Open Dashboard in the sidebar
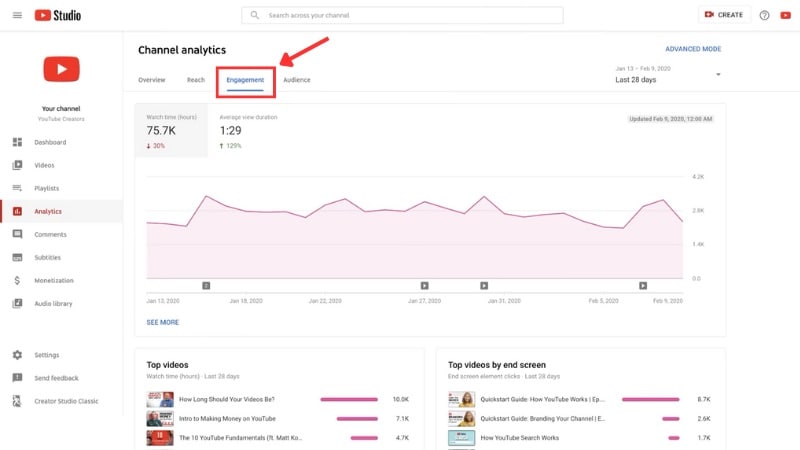This screenshot has width=800, height=450. pos(61,142)
